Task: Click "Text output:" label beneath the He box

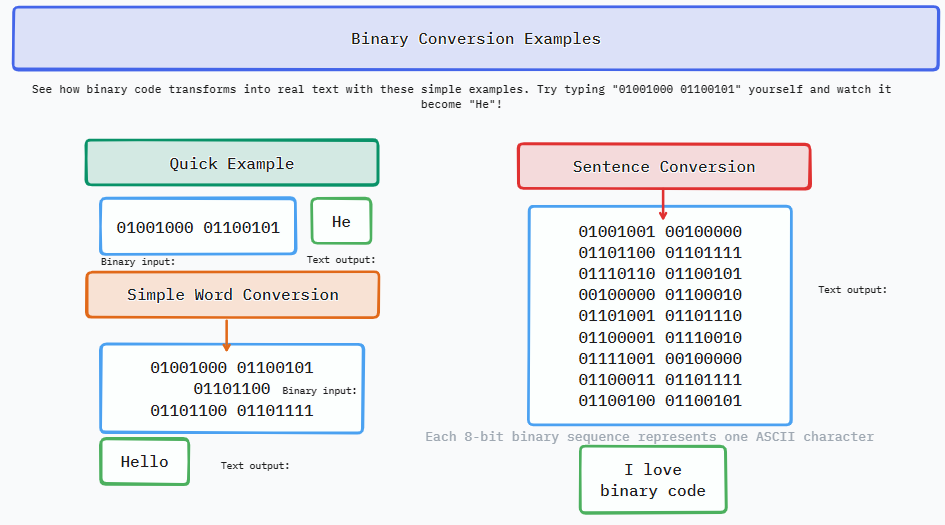Action: (341, 260)
